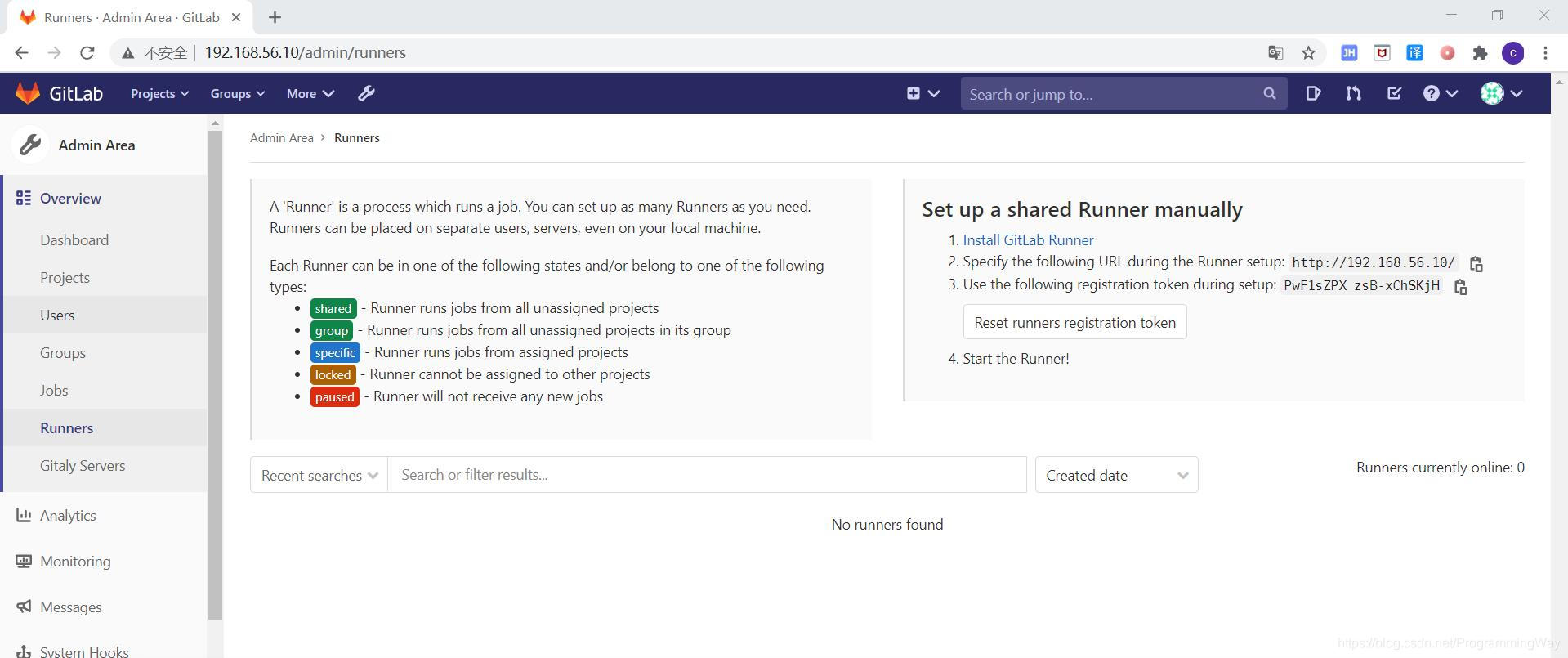The image size is (1568, 658).
Task: Open the Chrome extensions puzzle icon
Action: [x=1480, y=53]
